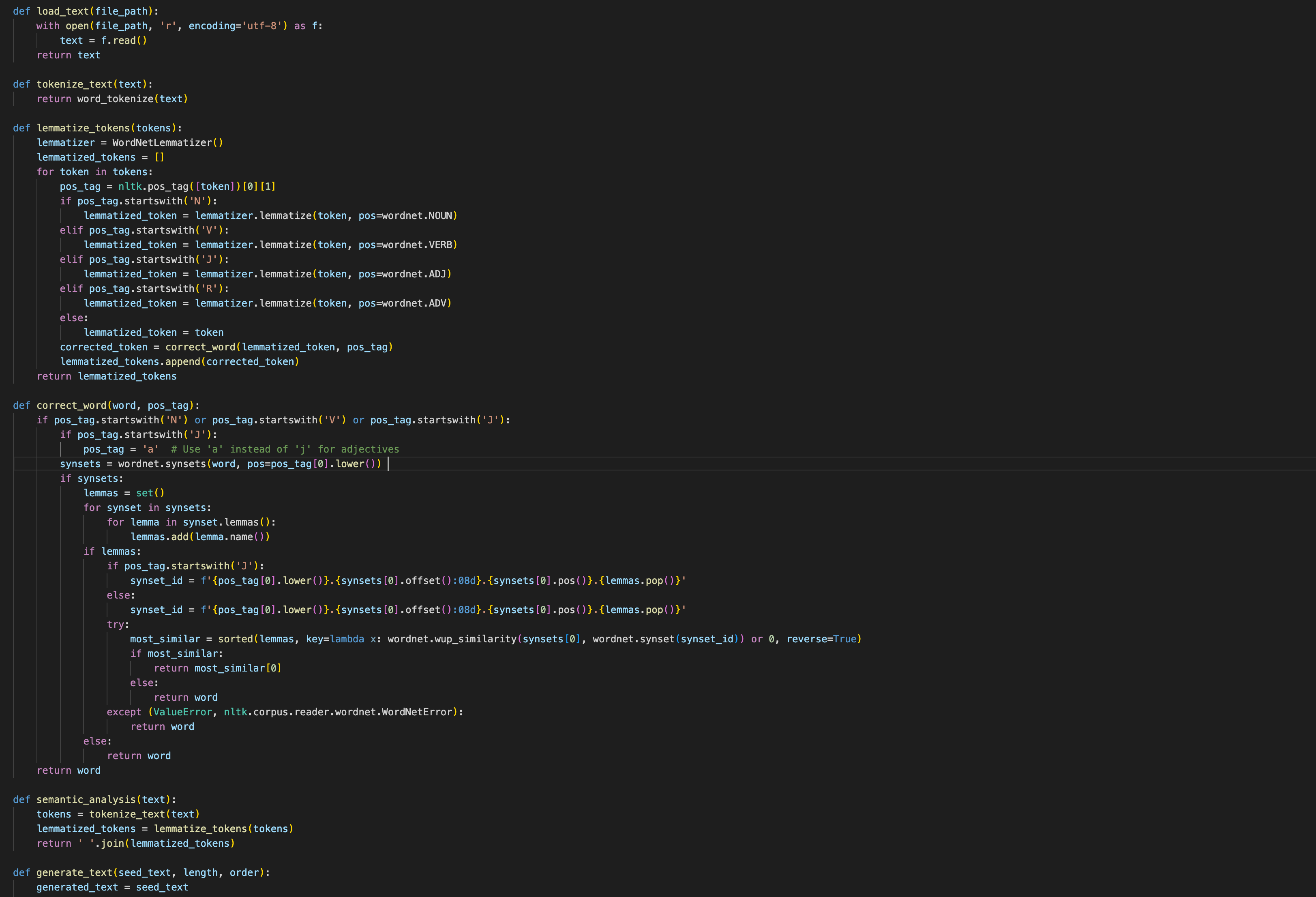Click 'tokens = tokenize_text(text)' line
The image size is (1316, 897).
click(x=118, y=815)
